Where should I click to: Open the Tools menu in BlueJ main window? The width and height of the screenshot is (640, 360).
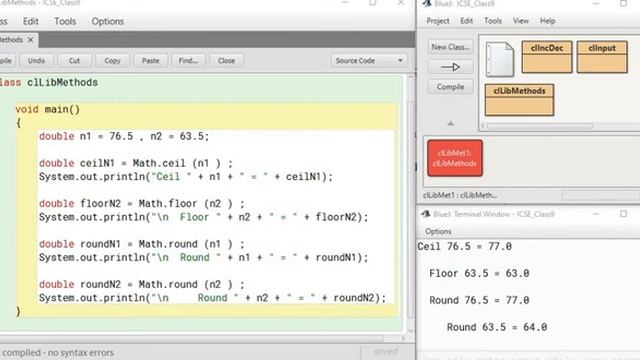(493, 21)
